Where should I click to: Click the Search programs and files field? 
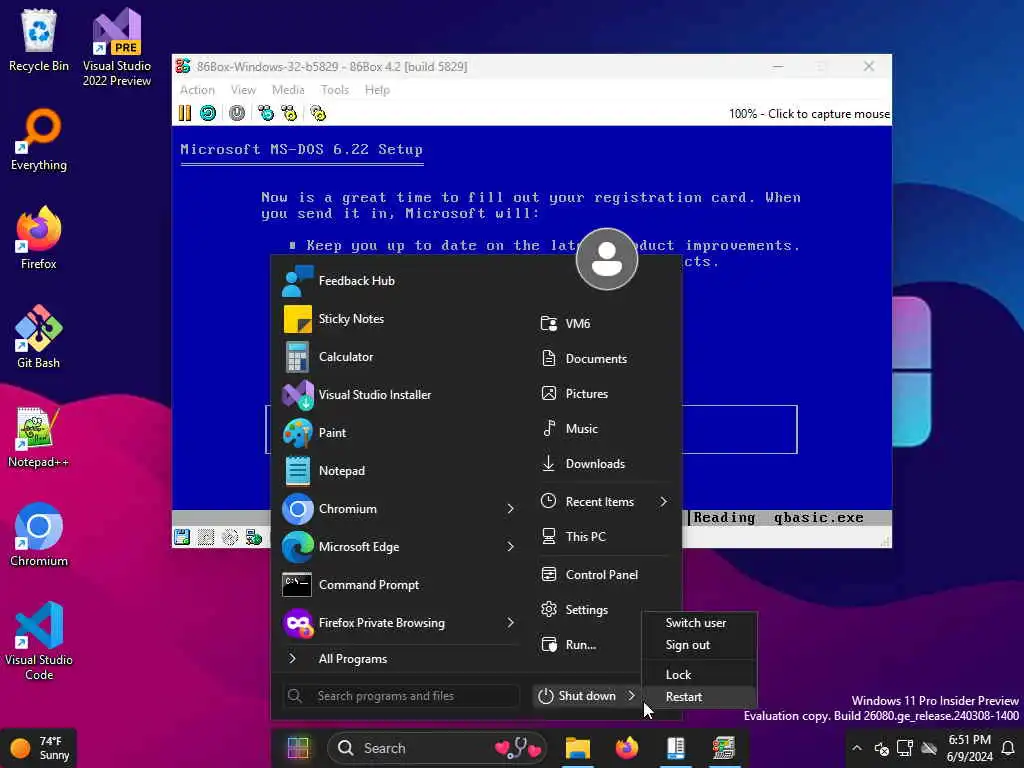click(401, 696)
